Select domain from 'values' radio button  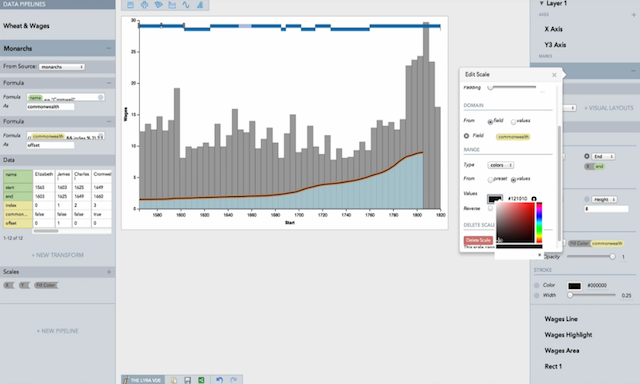[x=513, y=122]
